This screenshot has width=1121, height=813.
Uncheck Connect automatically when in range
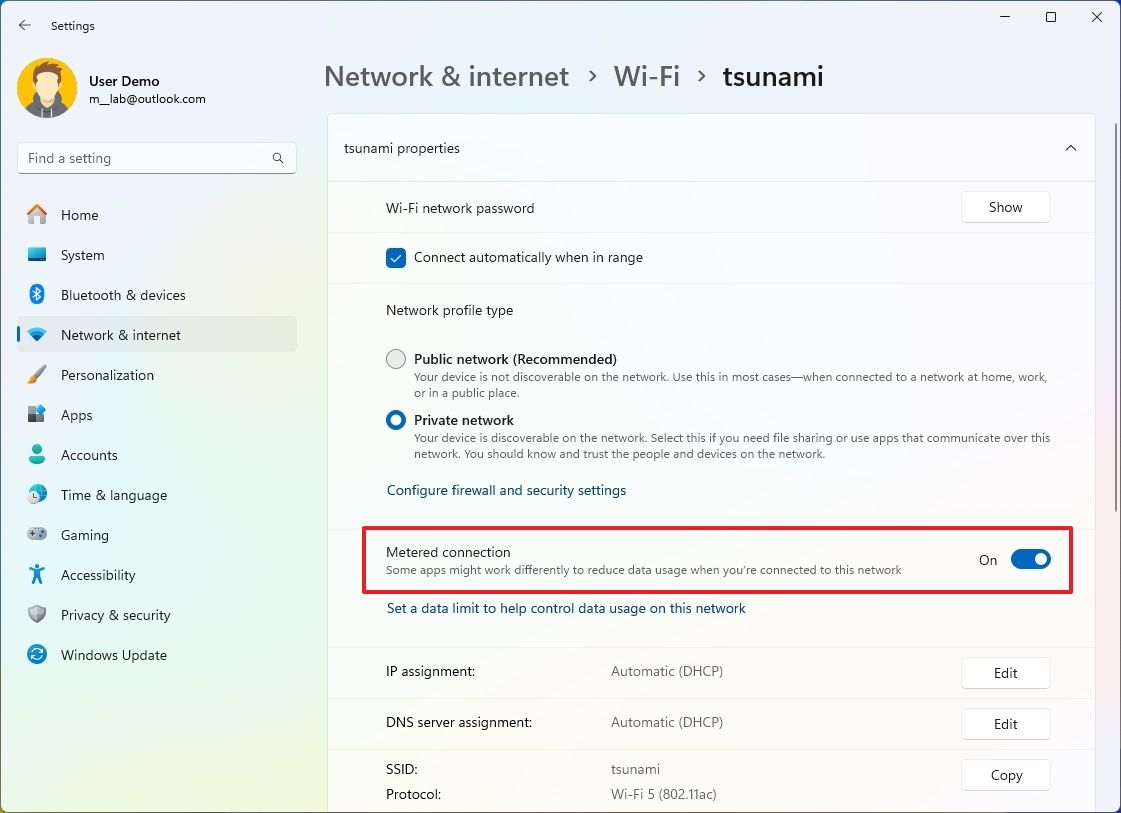[x=395, y=258]
